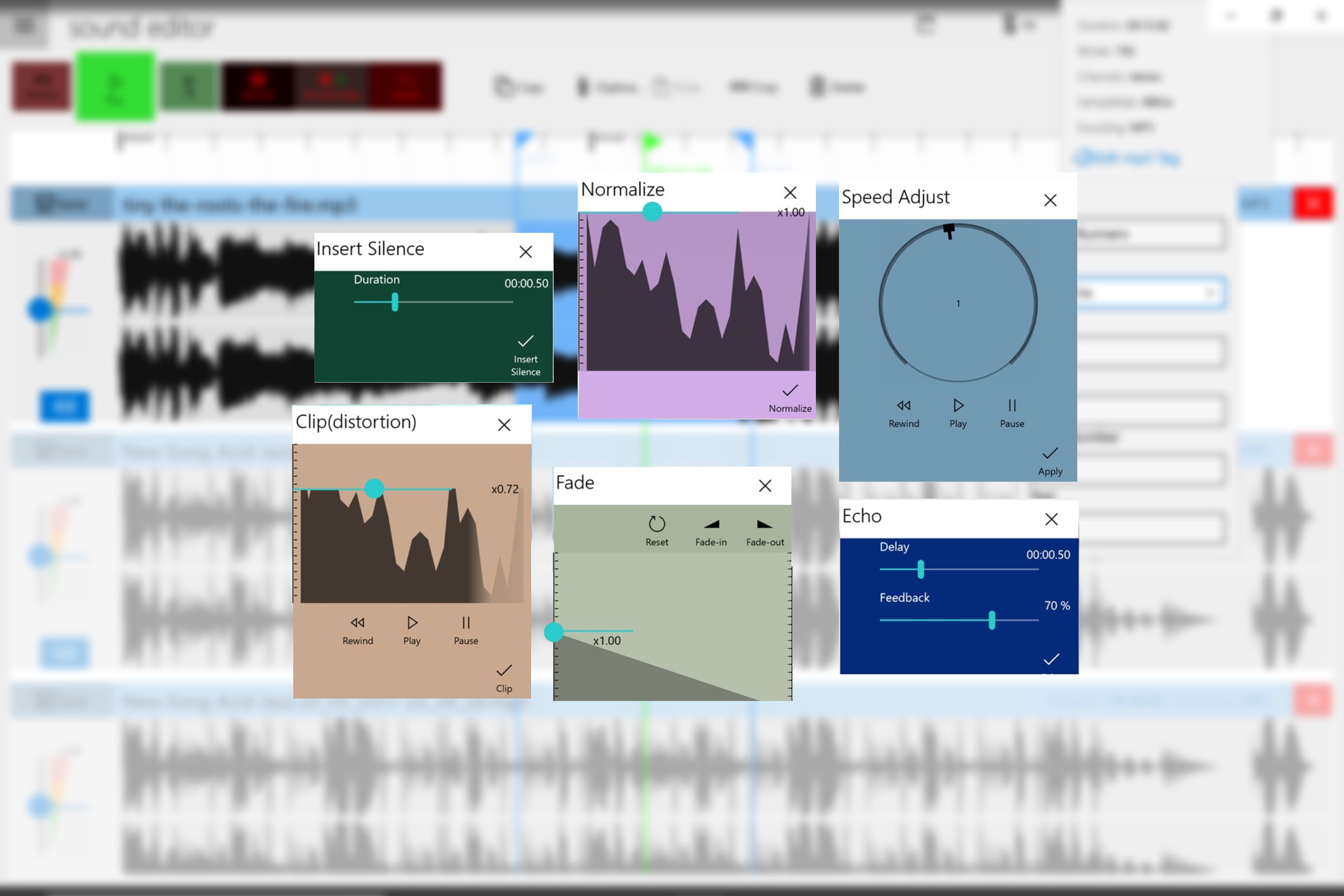Click the Reset icon in the Fade dialog
The width and height of the screenshot is (1344, 896).
pos(656,523)
